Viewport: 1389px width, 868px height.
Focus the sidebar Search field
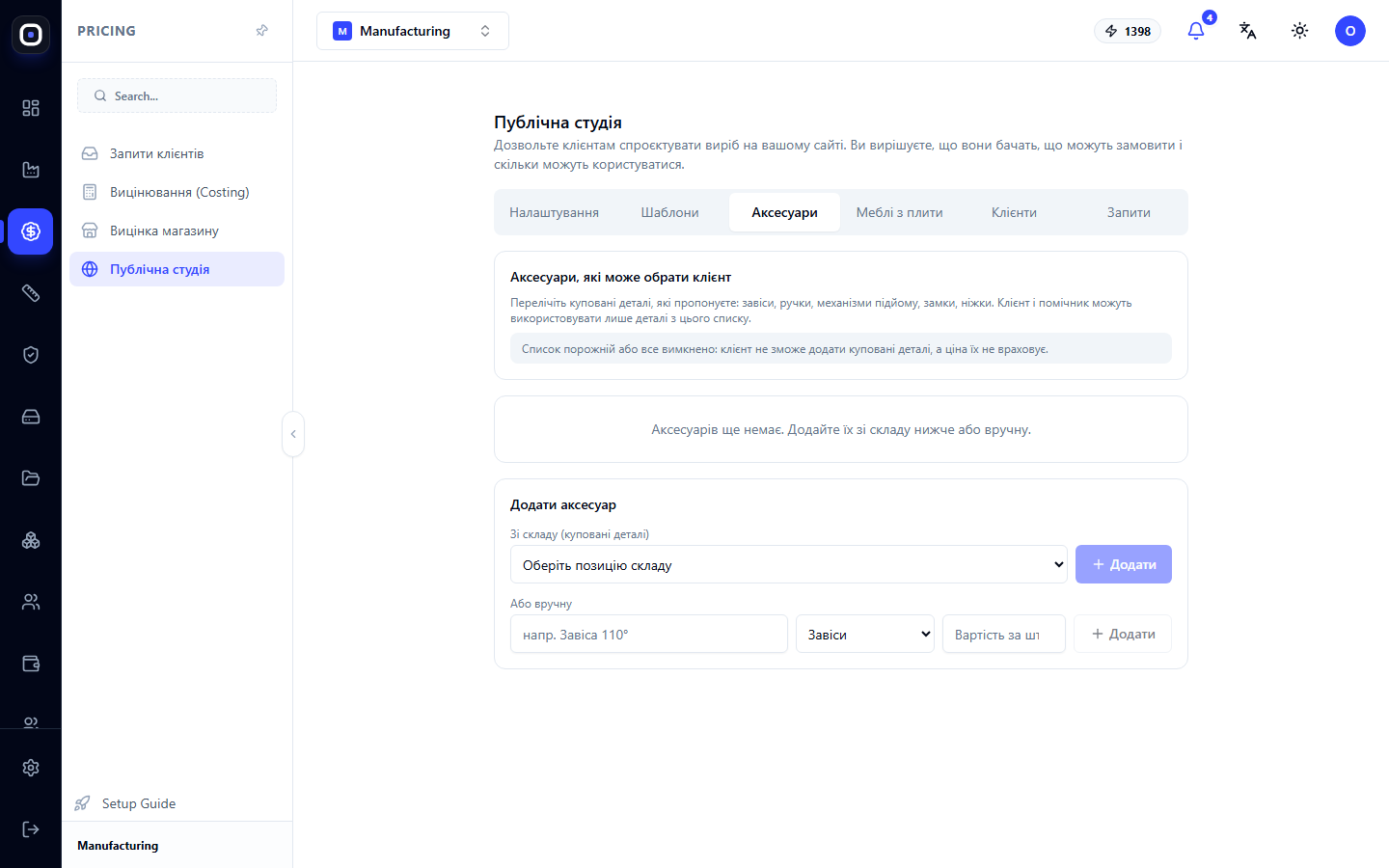(177, 95)
